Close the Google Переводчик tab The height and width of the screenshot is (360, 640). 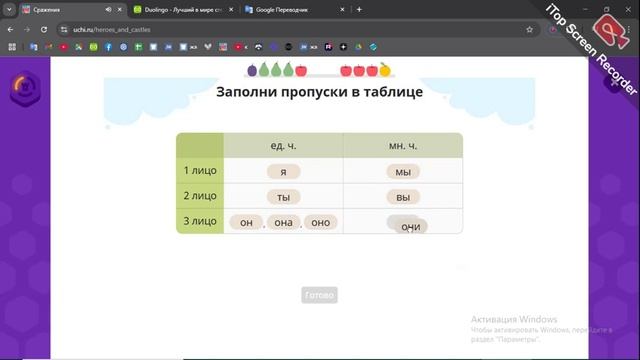(x=342, y=9)
